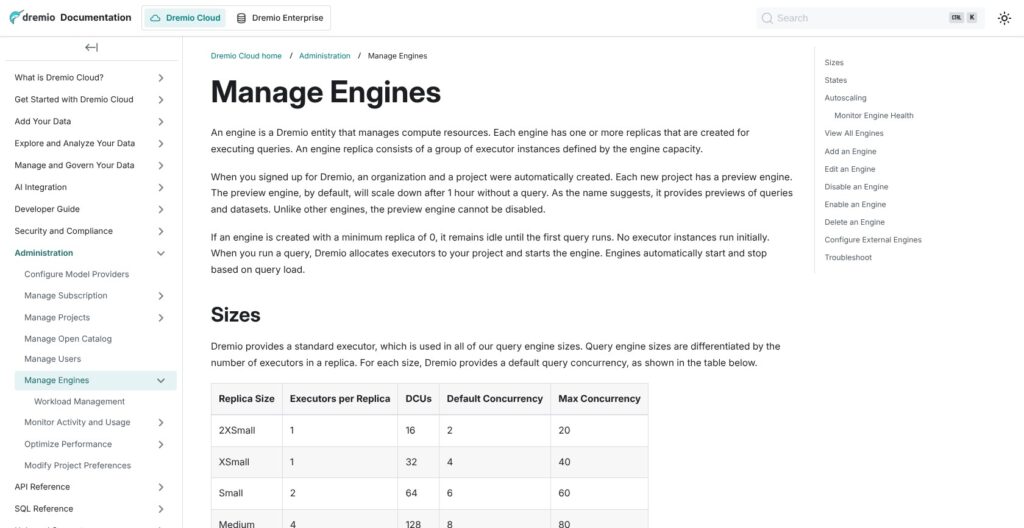Expand Explore and Analyze Your Data chevron

161,144
